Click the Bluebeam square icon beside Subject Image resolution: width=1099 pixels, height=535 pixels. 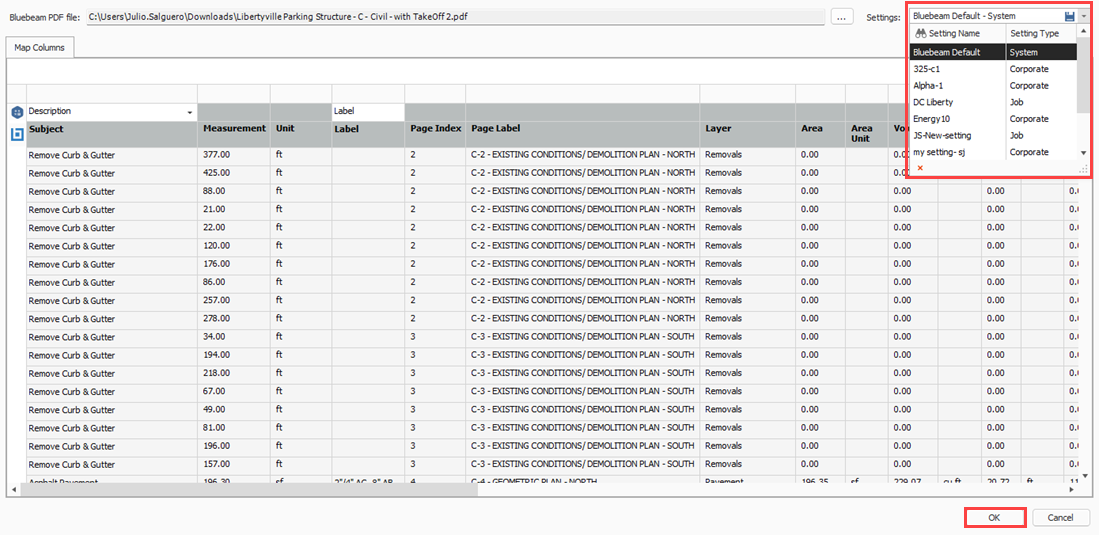point(16,132)
